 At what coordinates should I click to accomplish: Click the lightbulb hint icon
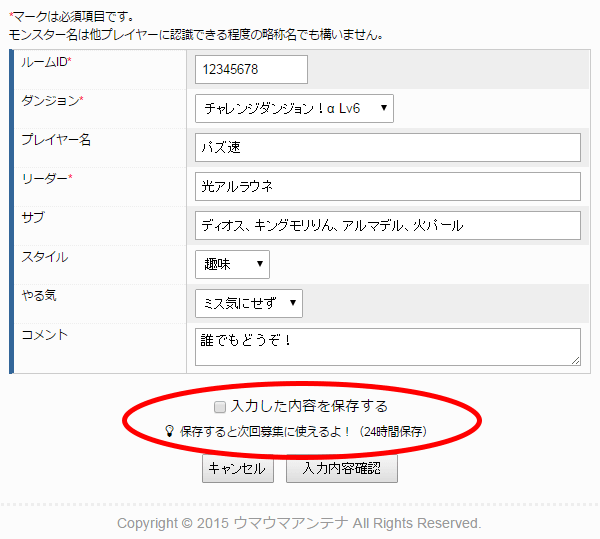(169, 431)
